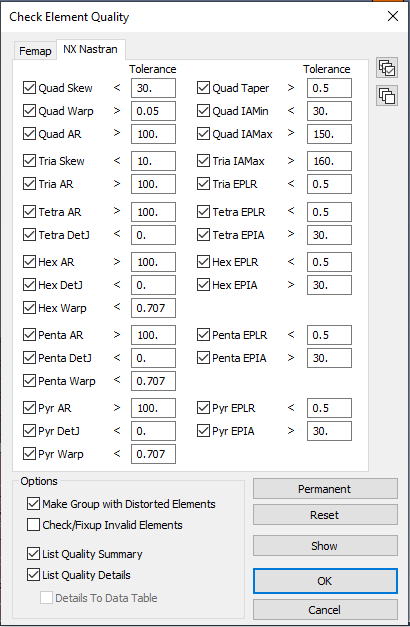Click the clear-all checks icon button

click(387, 96)
